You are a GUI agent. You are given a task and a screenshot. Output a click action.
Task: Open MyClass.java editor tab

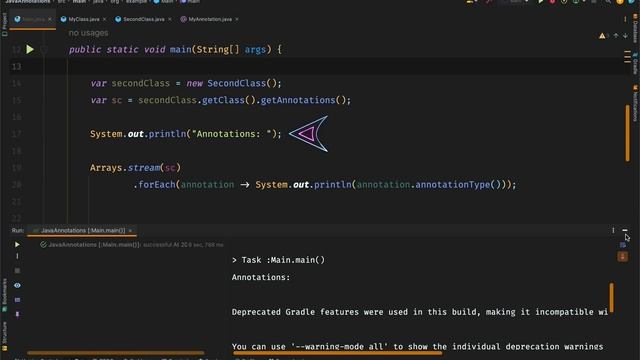click(x=83, y=19)
